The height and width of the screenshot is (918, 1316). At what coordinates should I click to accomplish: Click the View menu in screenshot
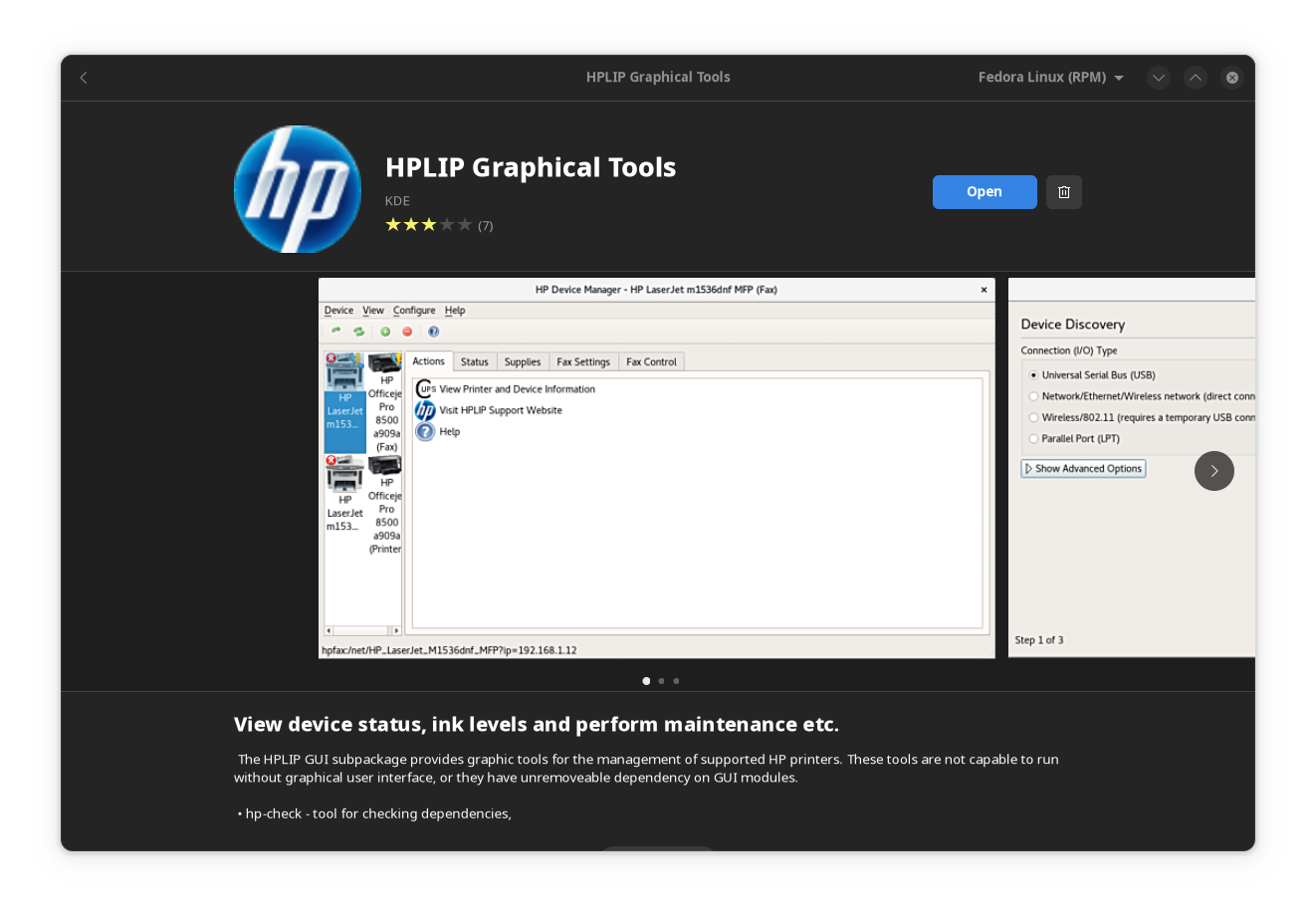[x=373, y=311]
